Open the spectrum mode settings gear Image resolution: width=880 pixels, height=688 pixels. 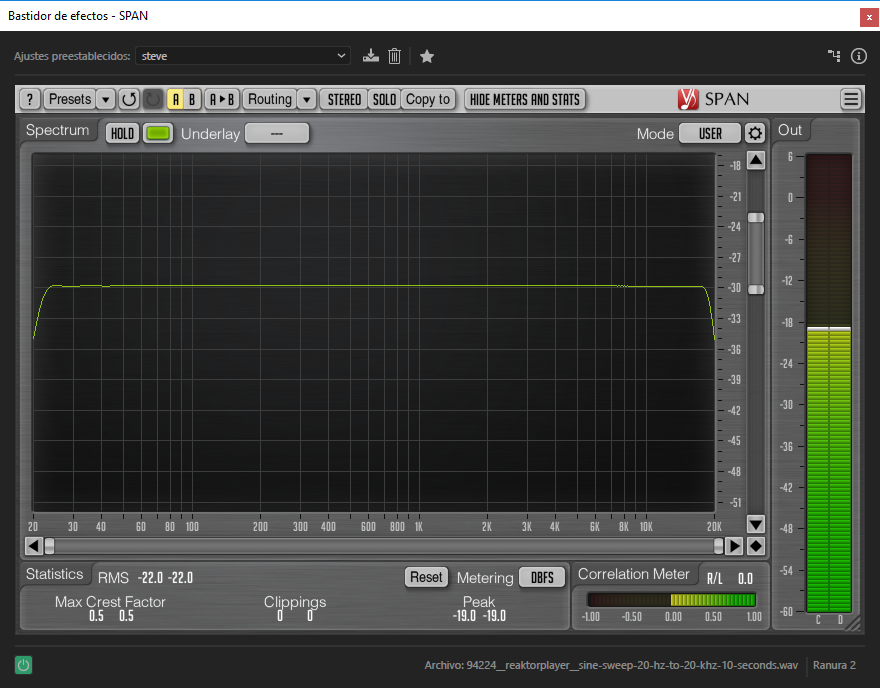[x=755, y=133]
